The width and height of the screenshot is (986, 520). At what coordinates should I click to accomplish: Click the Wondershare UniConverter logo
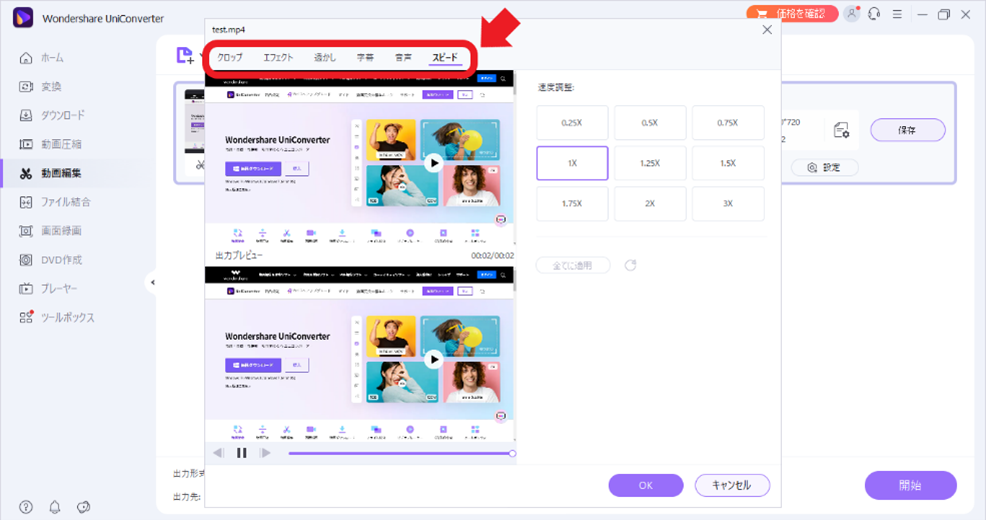(x=23, y=18)
